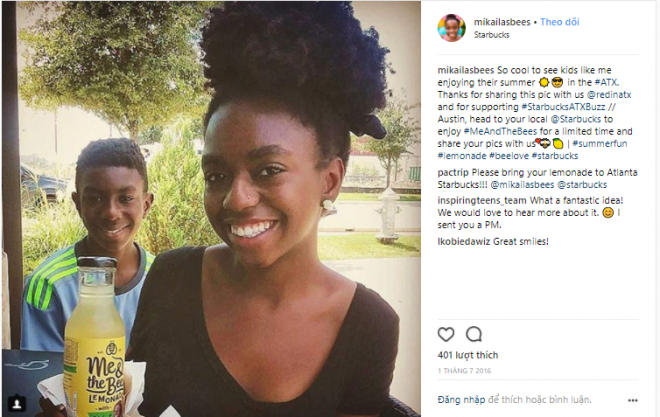This screenshot has width=660, height=417.
Task: Open the Starbucks location link
Action: coord(491,35)
